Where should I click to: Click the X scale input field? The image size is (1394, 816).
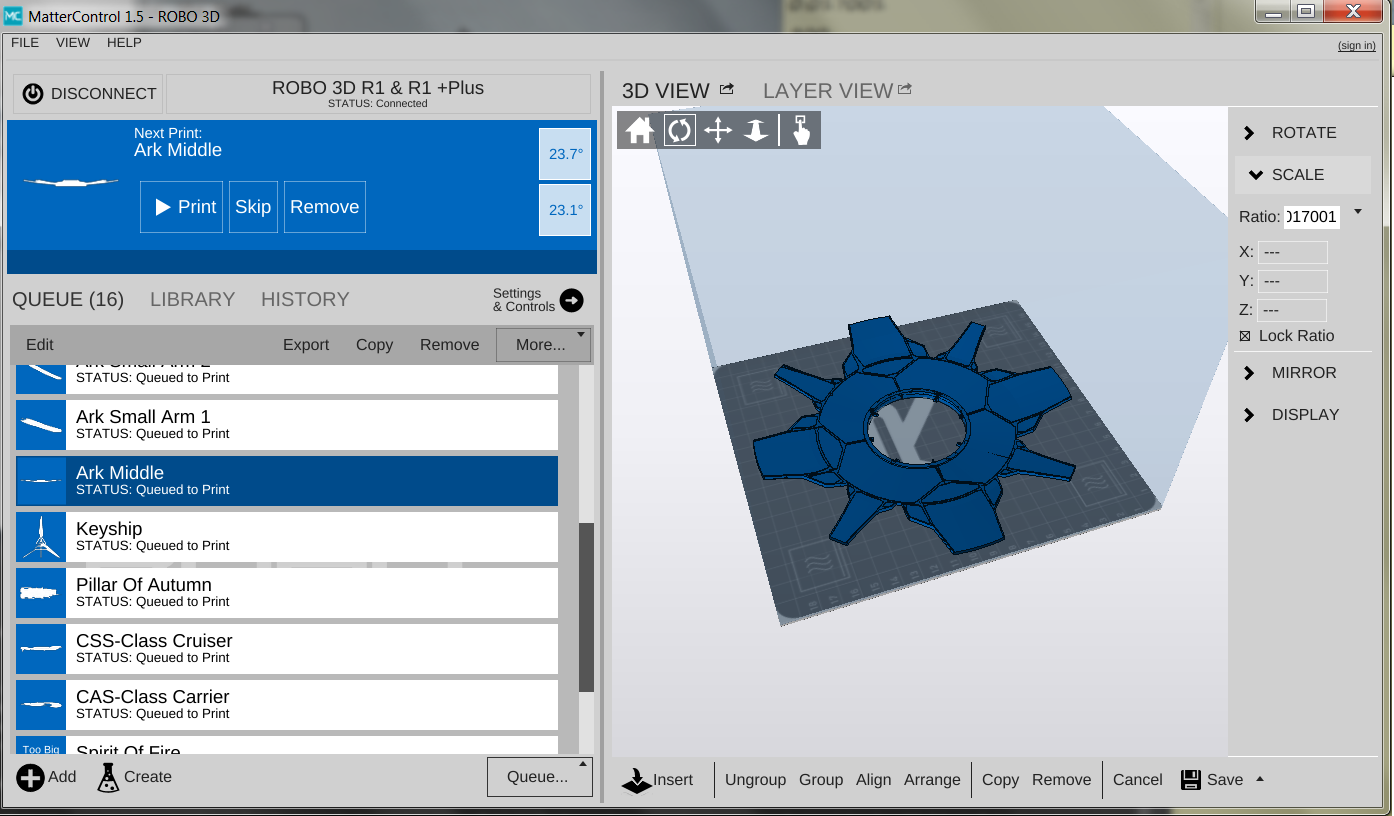coord(1293,252)
